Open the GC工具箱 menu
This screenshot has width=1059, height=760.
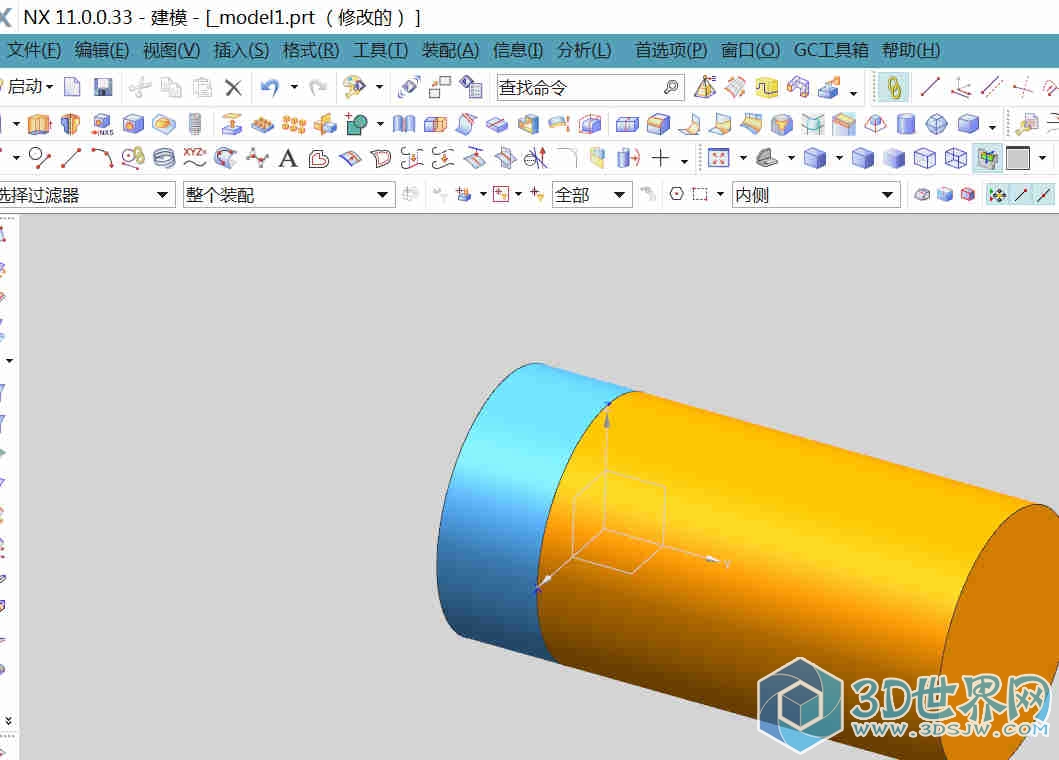click(x=831, y=51)
